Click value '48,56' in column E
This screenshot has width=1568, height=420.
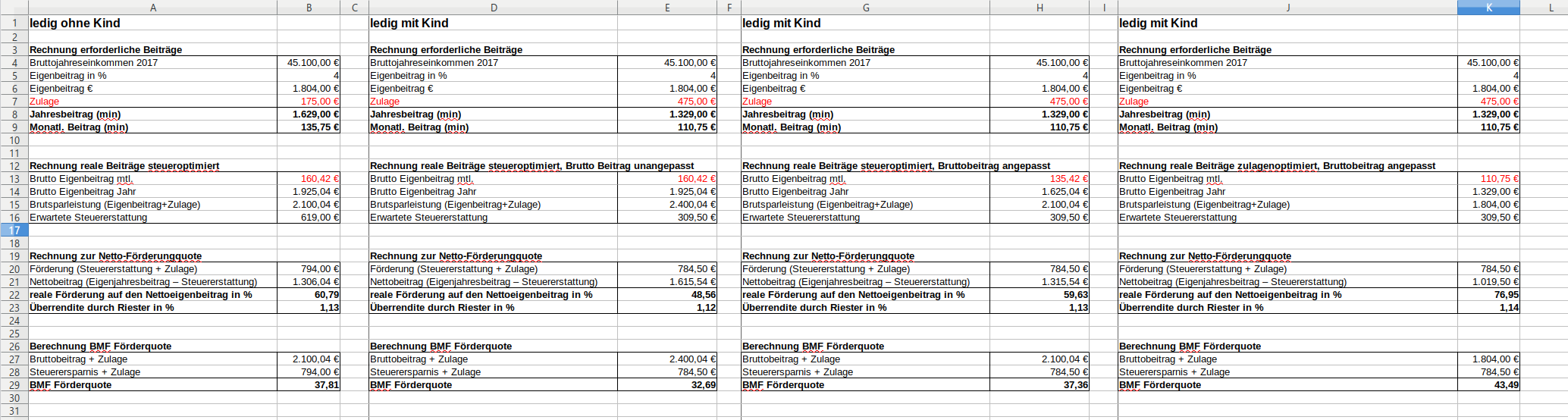tap(704, 295)
